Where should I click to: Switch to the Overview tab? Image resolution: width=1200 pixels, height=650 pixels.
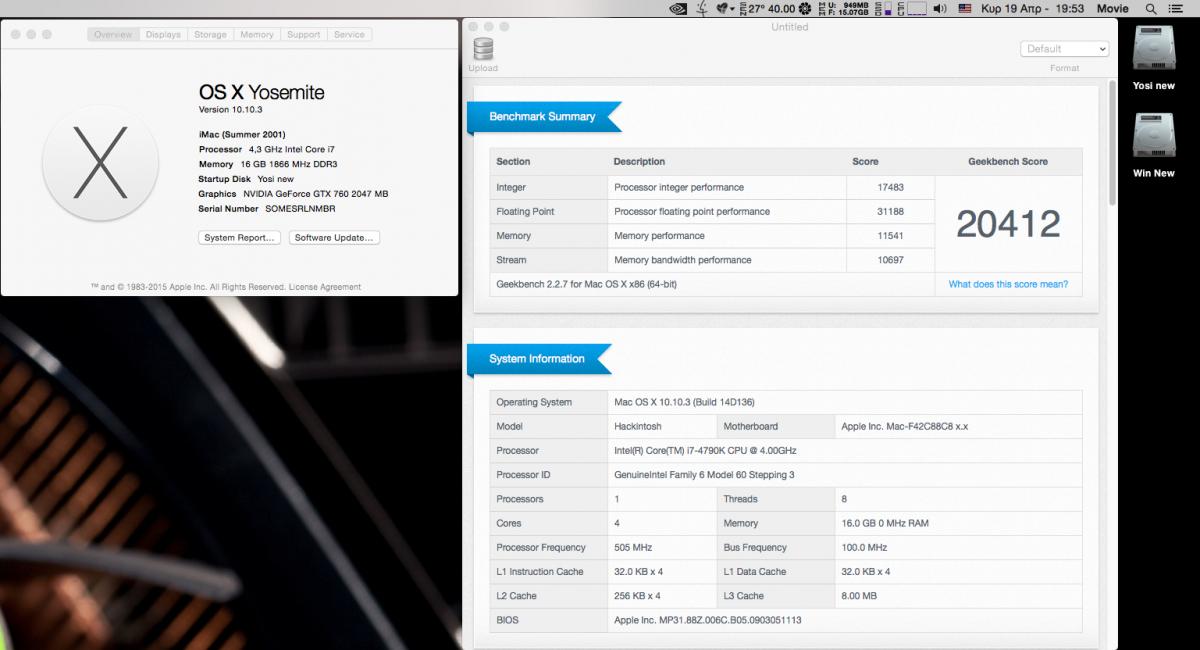click(x=113, y=34)
